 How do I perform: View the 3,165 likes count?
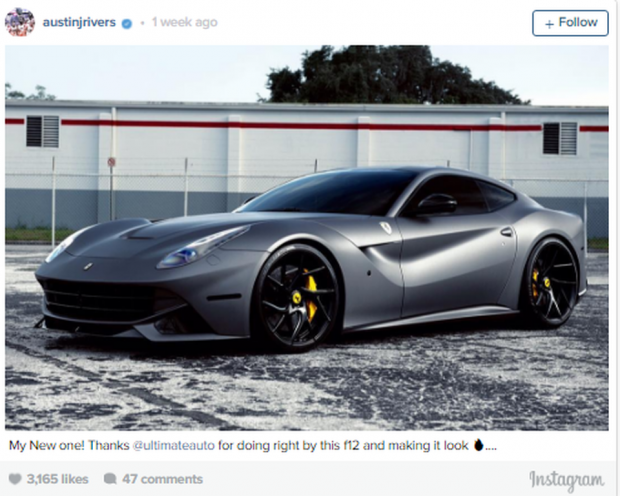(57, 479)
